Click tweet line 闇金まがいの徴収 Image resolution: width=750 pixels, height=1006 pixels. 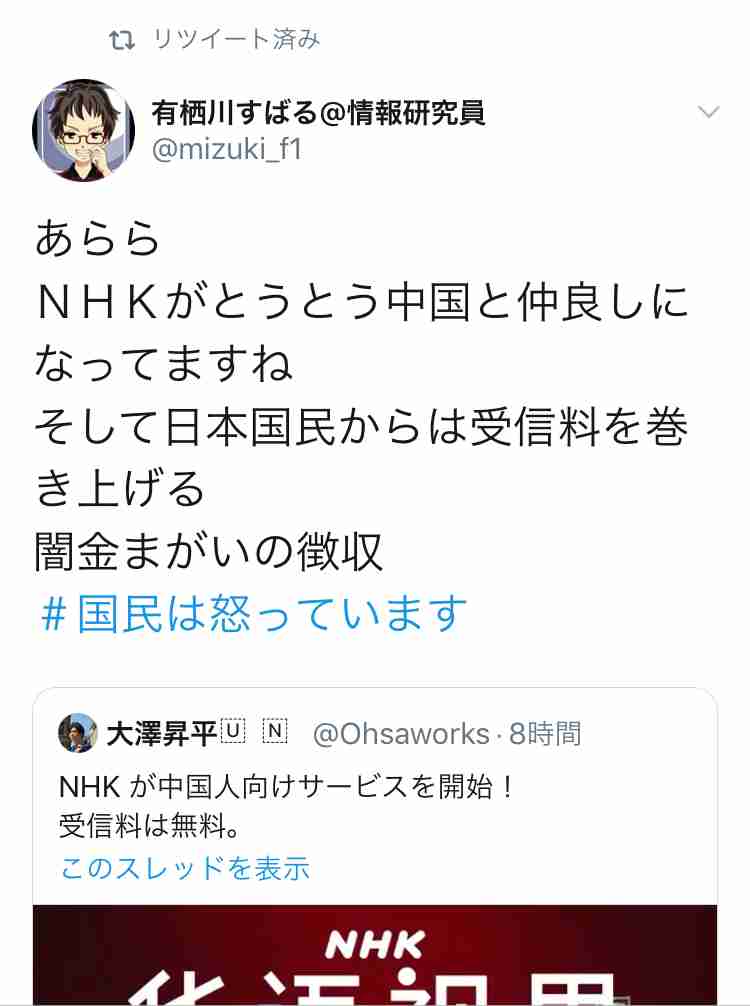208,551
